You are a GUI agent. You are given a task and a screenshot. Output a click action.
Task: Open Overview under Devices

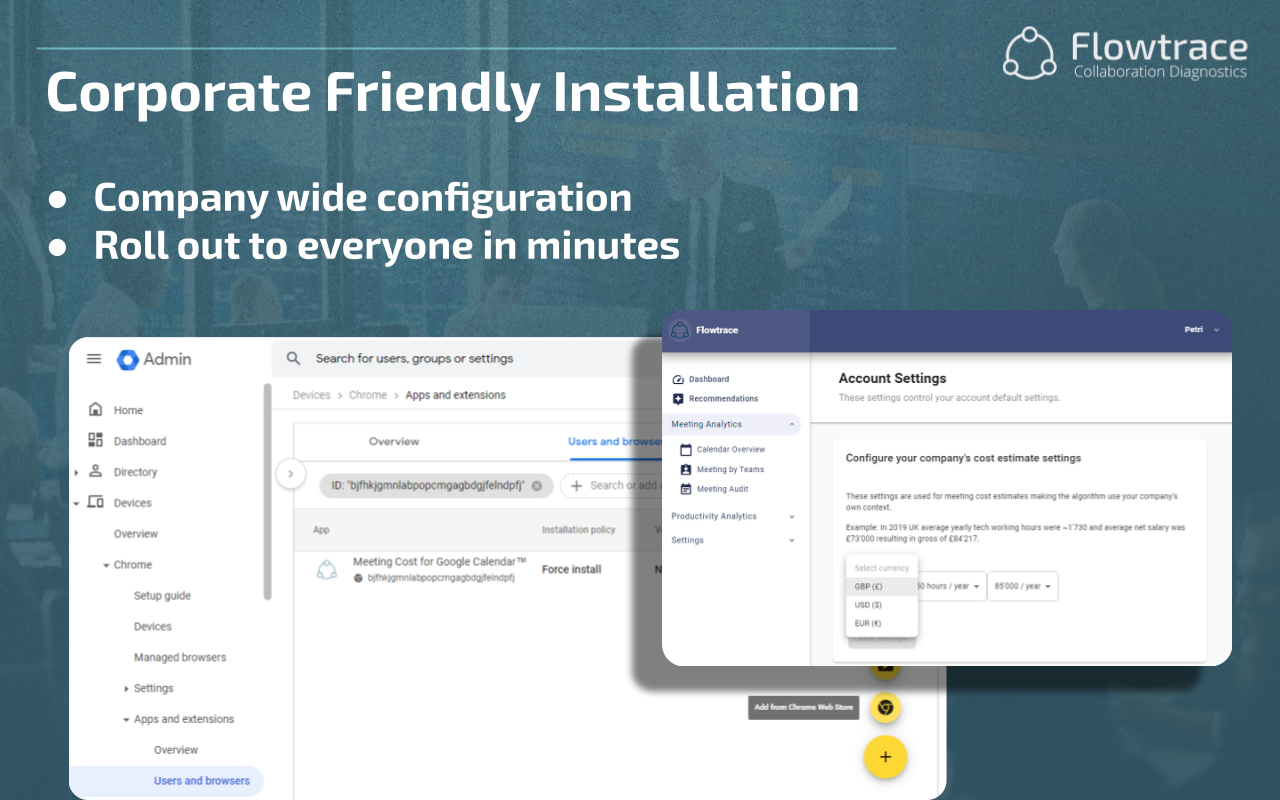pos(135,534)
